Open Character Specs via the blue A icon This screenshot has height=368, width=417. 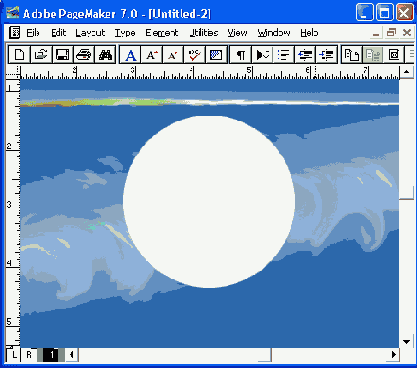[130, 55]
